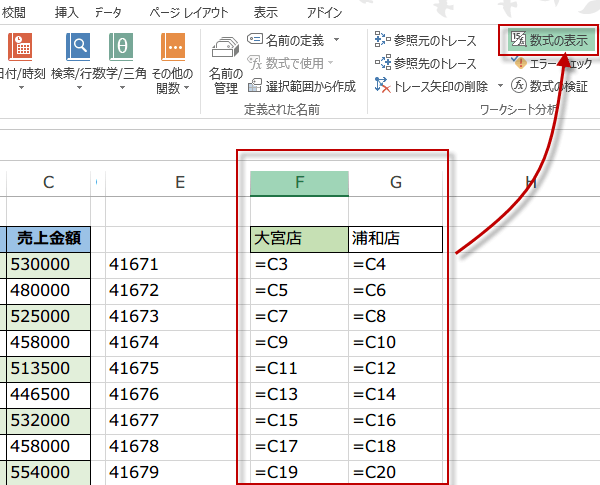Open その他の関数 function list
Viewport: 600px width, 485px height.
(173, 60)
